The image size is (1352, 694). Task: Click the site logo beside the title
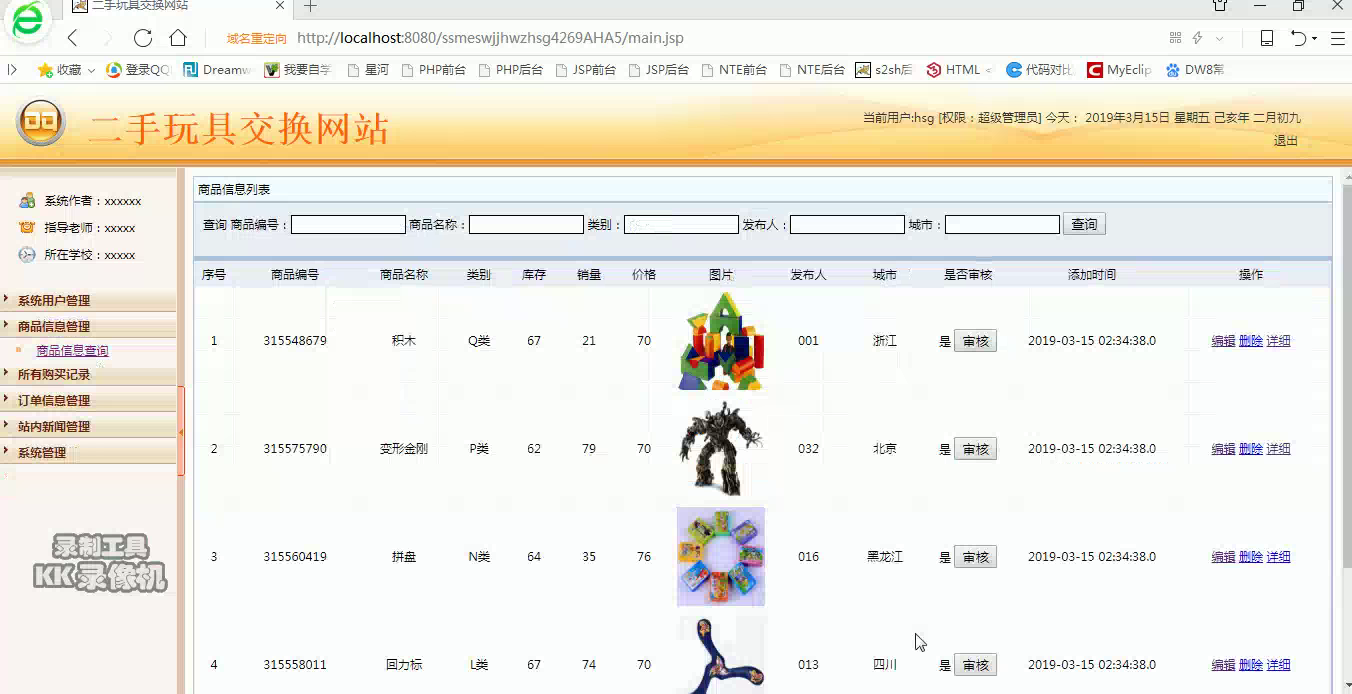coord(41,122)
